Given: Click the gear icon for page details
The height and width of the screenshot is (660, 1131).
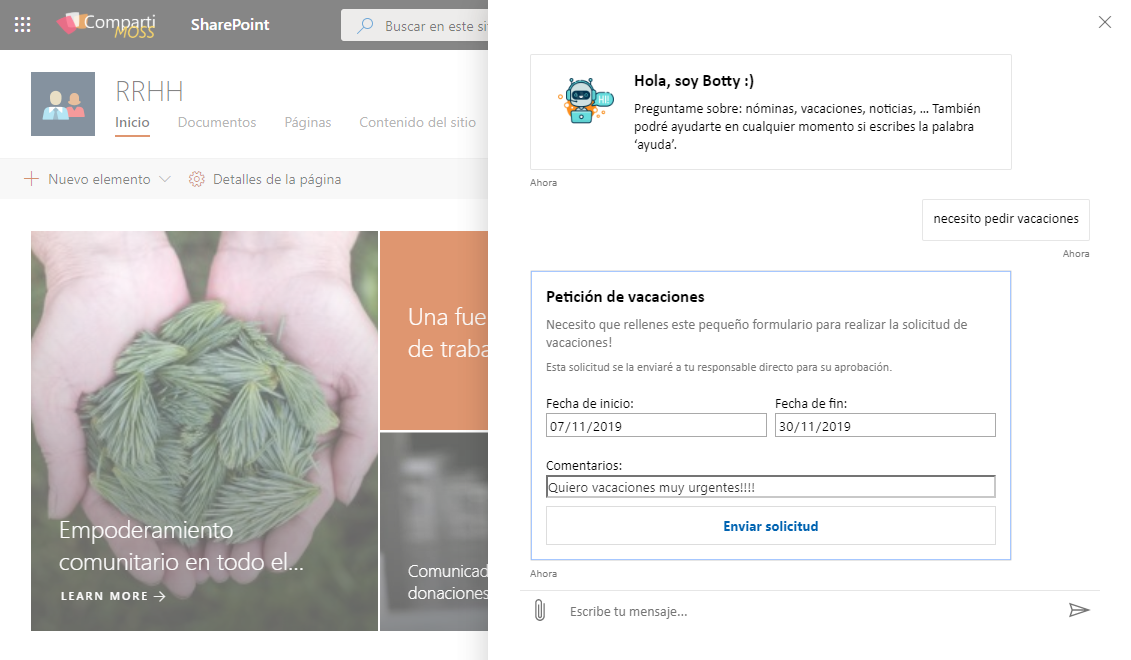Looking at the screenshot, I should [197, 180].
